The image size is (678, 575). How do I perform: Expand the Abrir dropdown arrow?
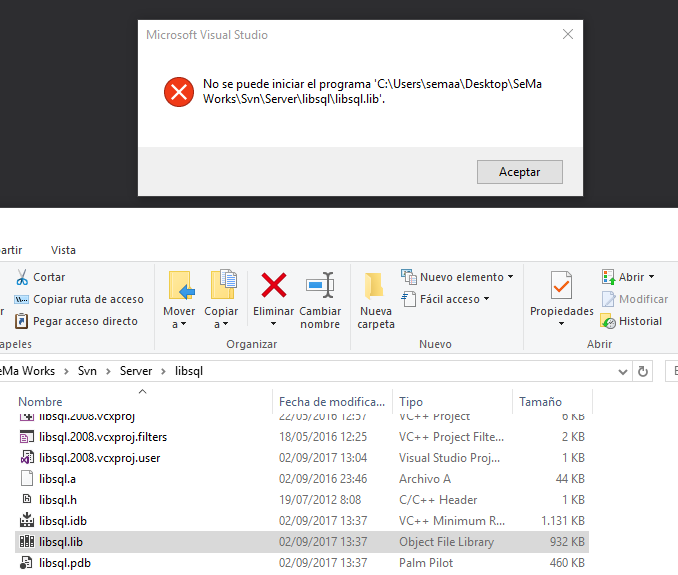(651, 277)
